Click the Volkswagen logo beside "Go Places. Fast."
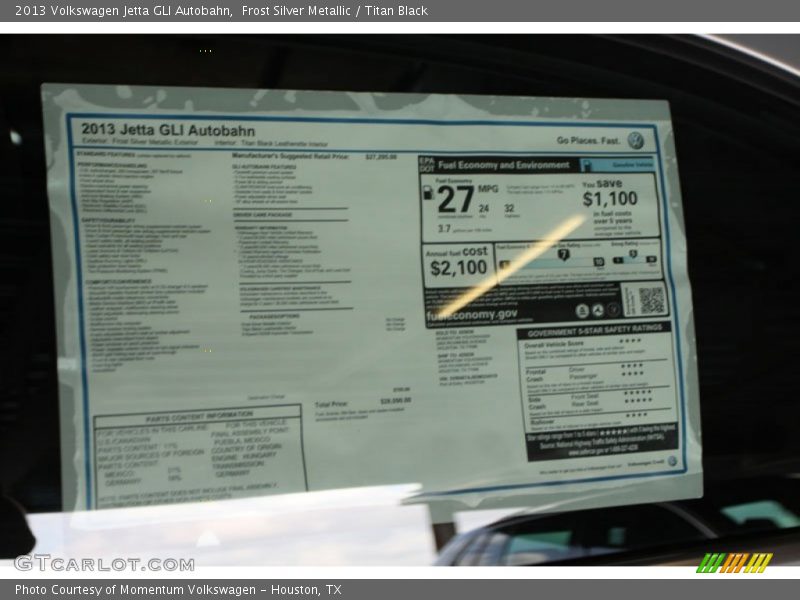The image size is (800, 600). pos(635,140)
